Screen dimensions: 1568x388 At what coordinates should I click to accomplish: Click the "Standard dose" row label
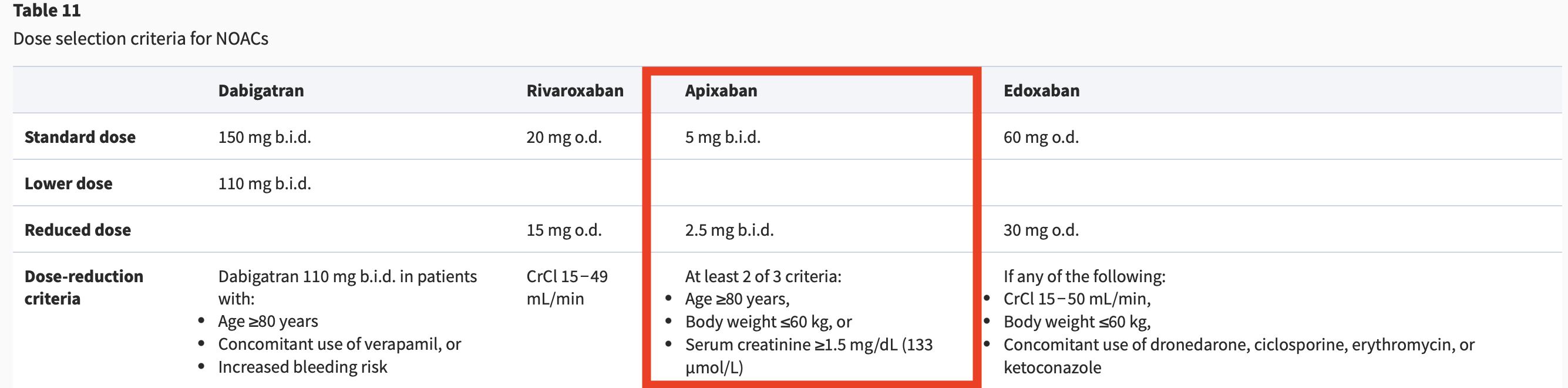click(x=80, y=137)
